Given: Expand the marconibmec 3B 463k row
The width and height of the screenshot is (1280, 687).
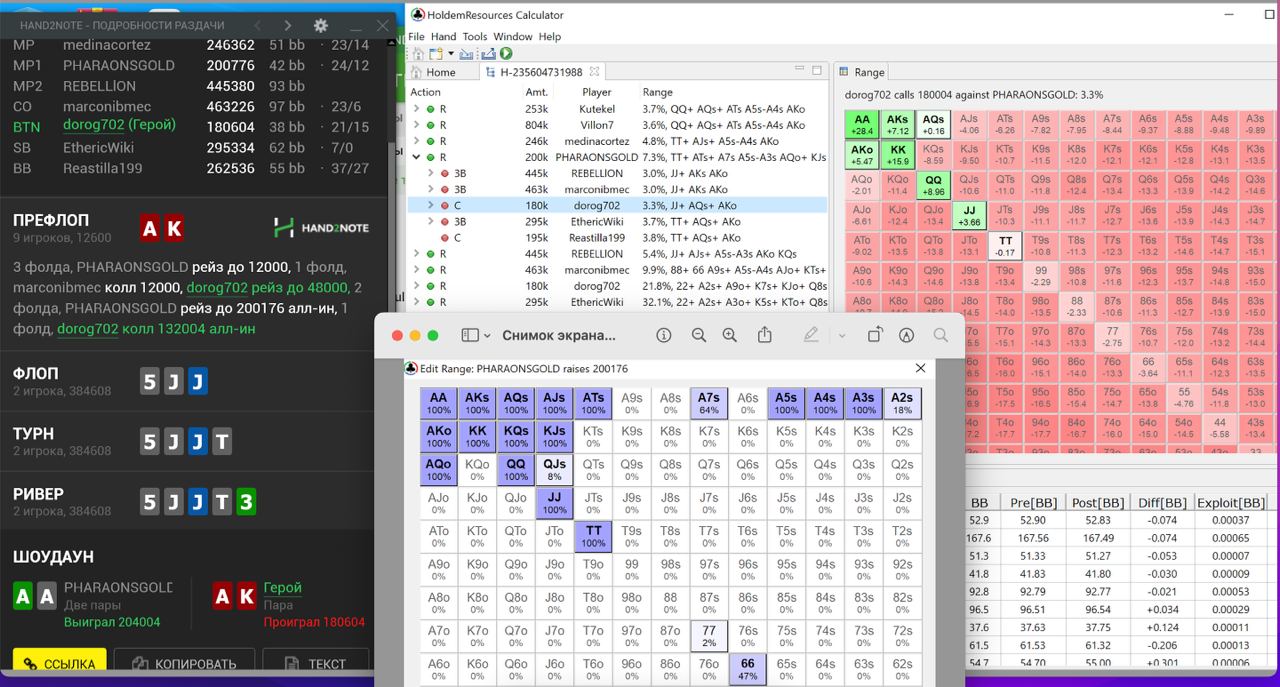Looking at the screenshot, I should click(432, 189).
